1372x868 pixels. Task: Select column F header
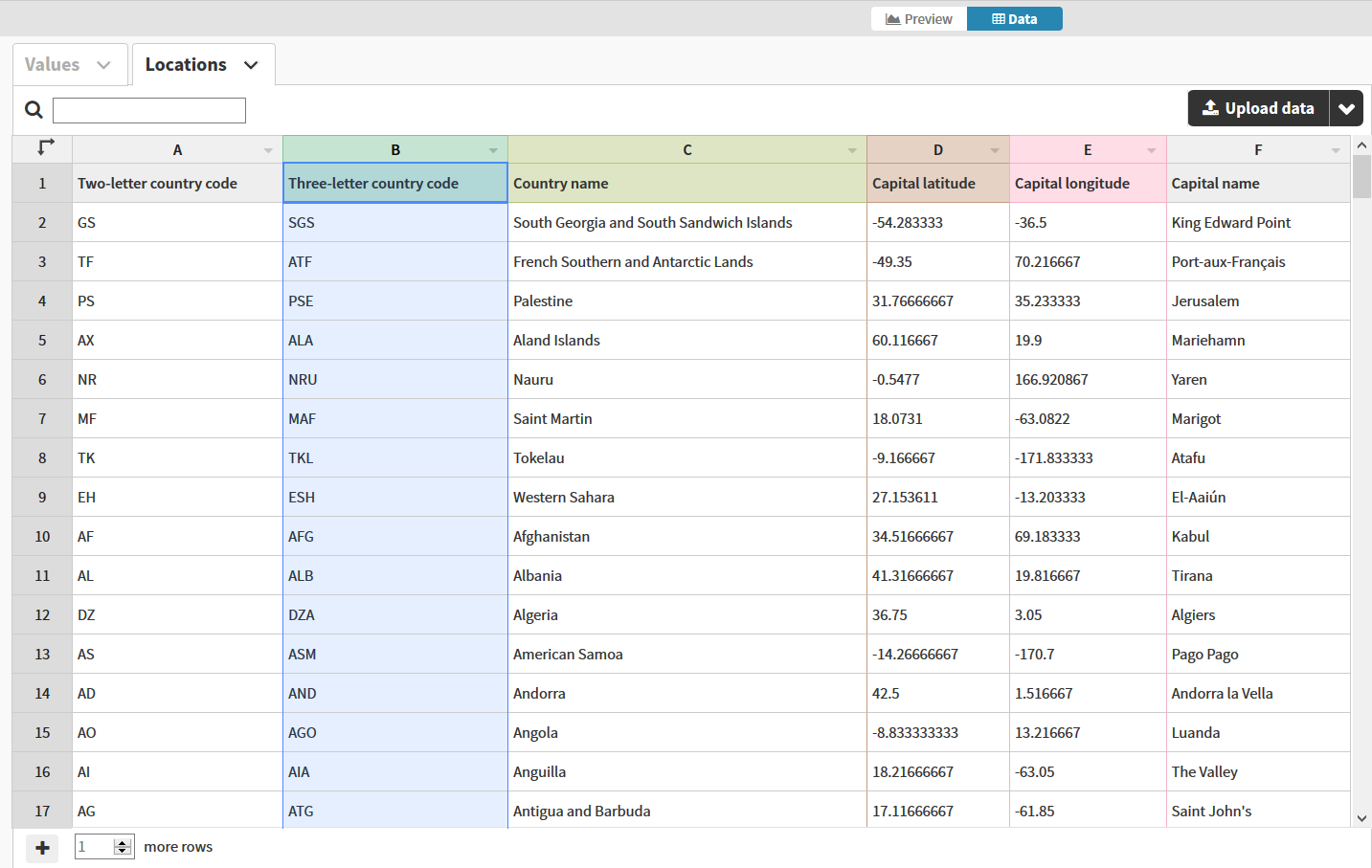[1258, 150]
